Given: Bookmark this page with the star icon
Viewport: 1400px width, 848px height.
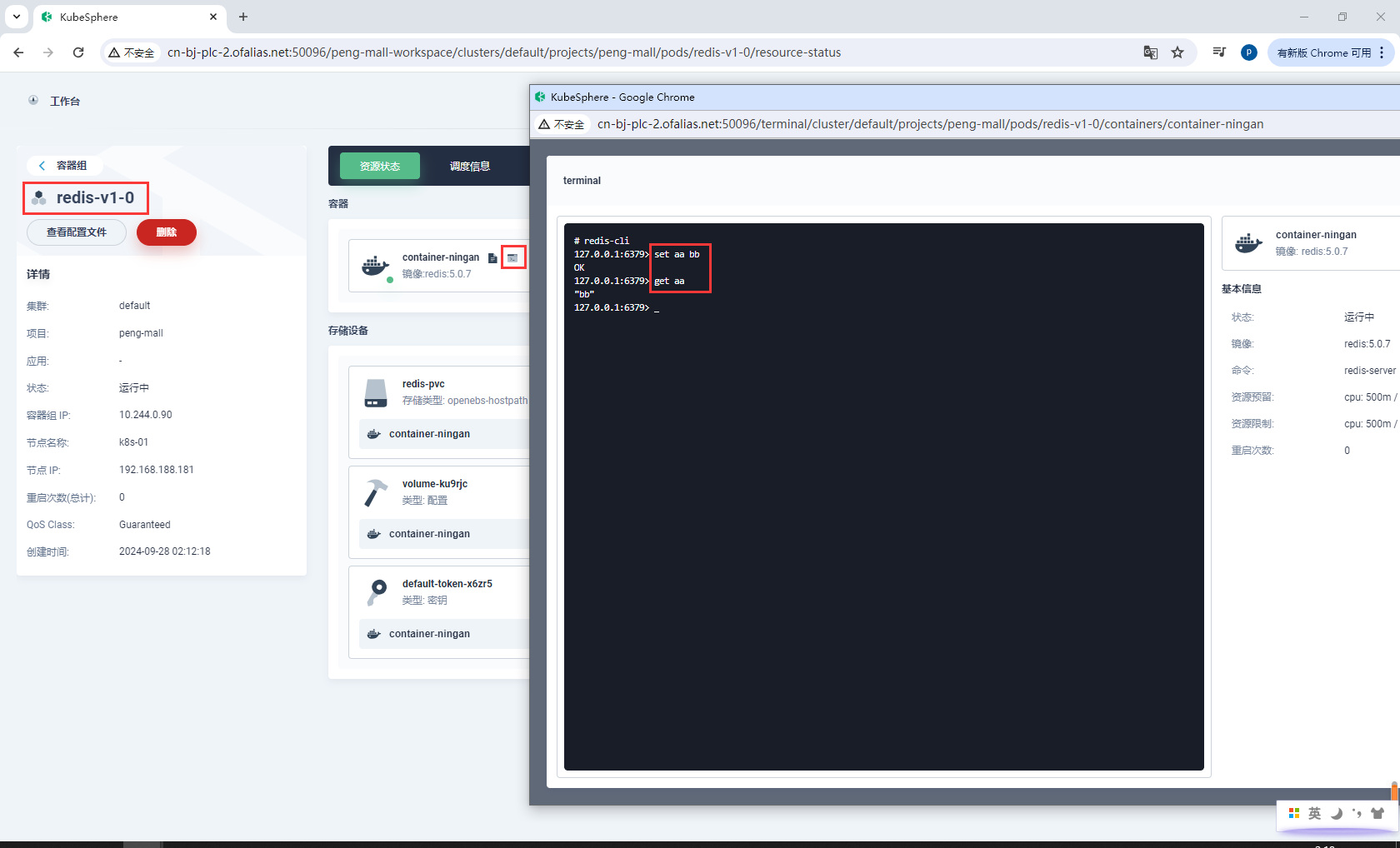Looking at the screenshot, I should click(1177, 52).
